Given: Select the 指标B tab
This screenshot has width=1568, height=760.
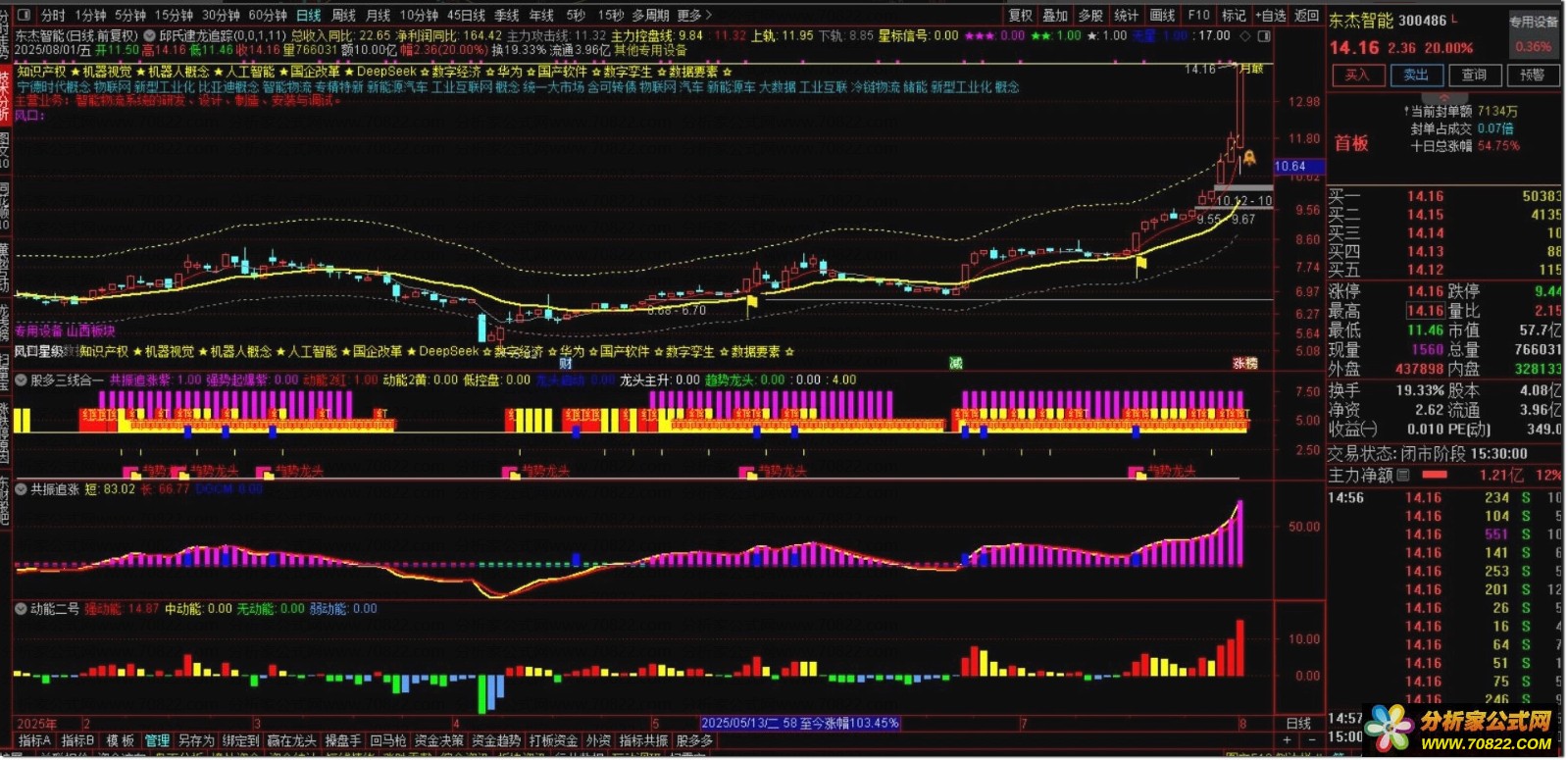Looking at the screenshot, I should (x=78, y=740).
